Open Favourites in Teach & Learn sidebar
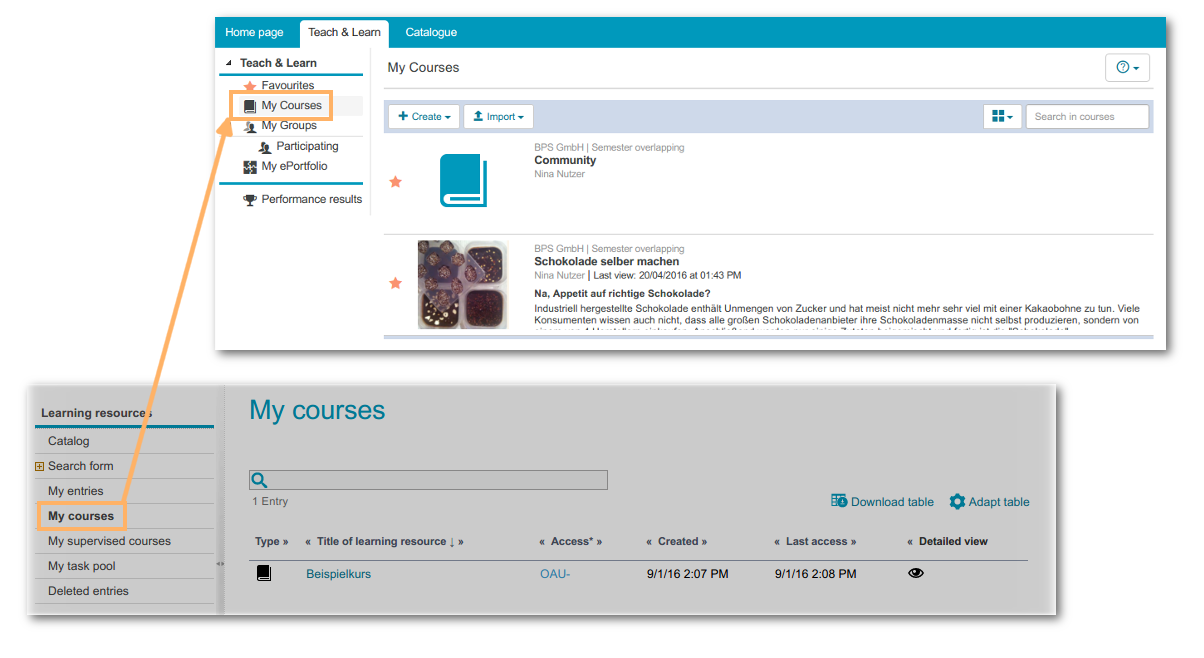The image size is (1204, 658). point(287,86)
